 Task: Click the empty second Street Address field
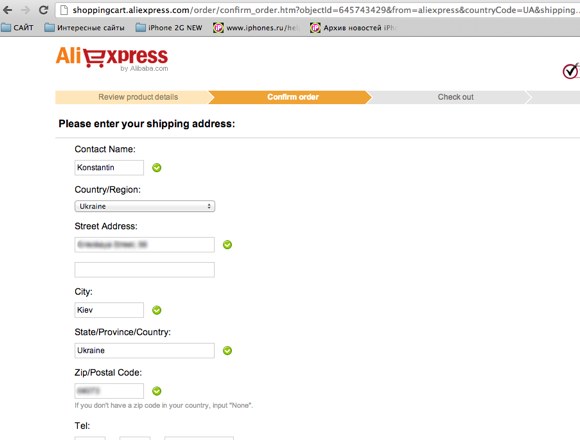click(145, 270)
